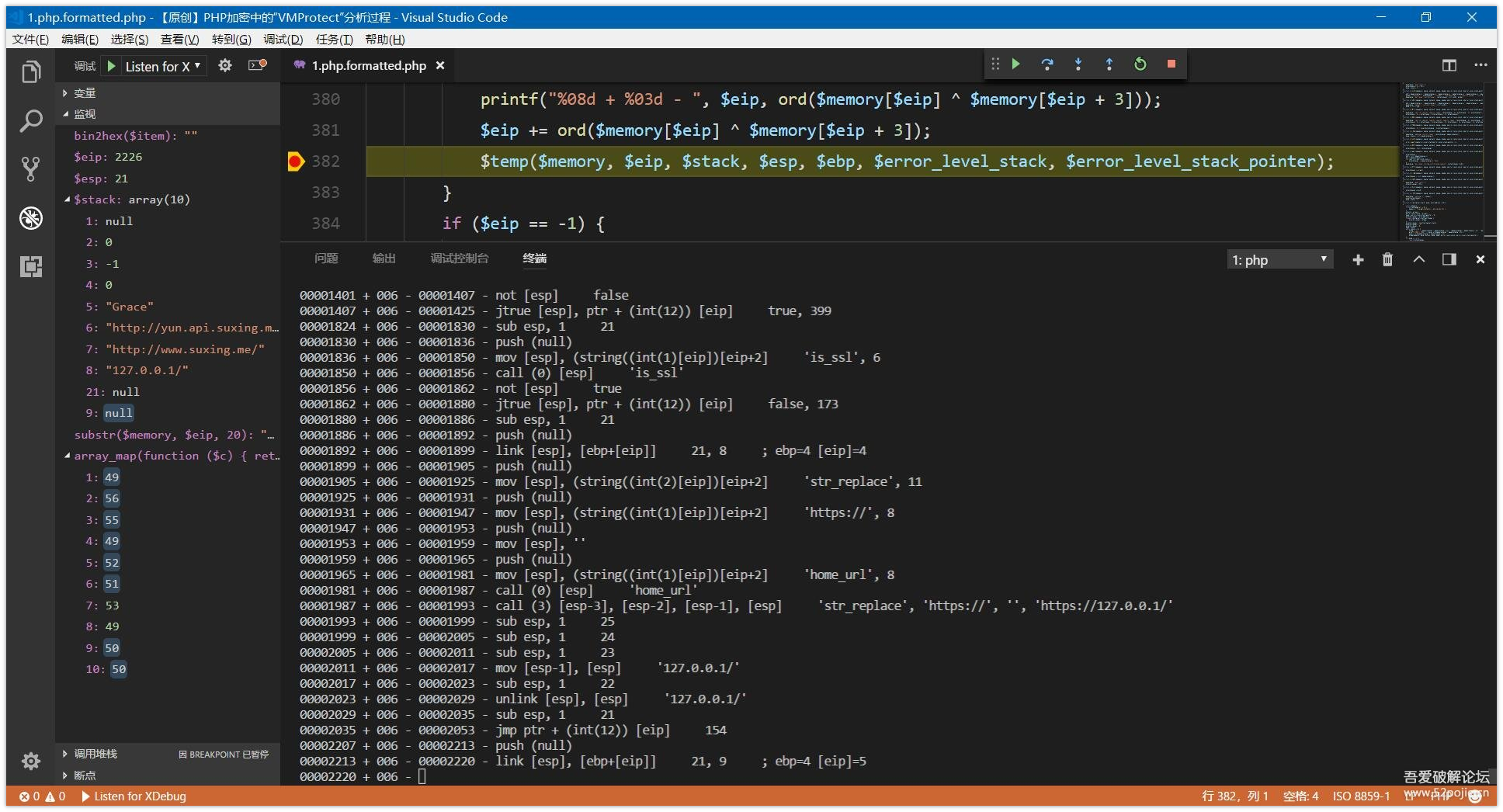Choose terminal from 1: php dropdown
The width and height of the screenshot is (1503, 812).
tap(1279, 259)
